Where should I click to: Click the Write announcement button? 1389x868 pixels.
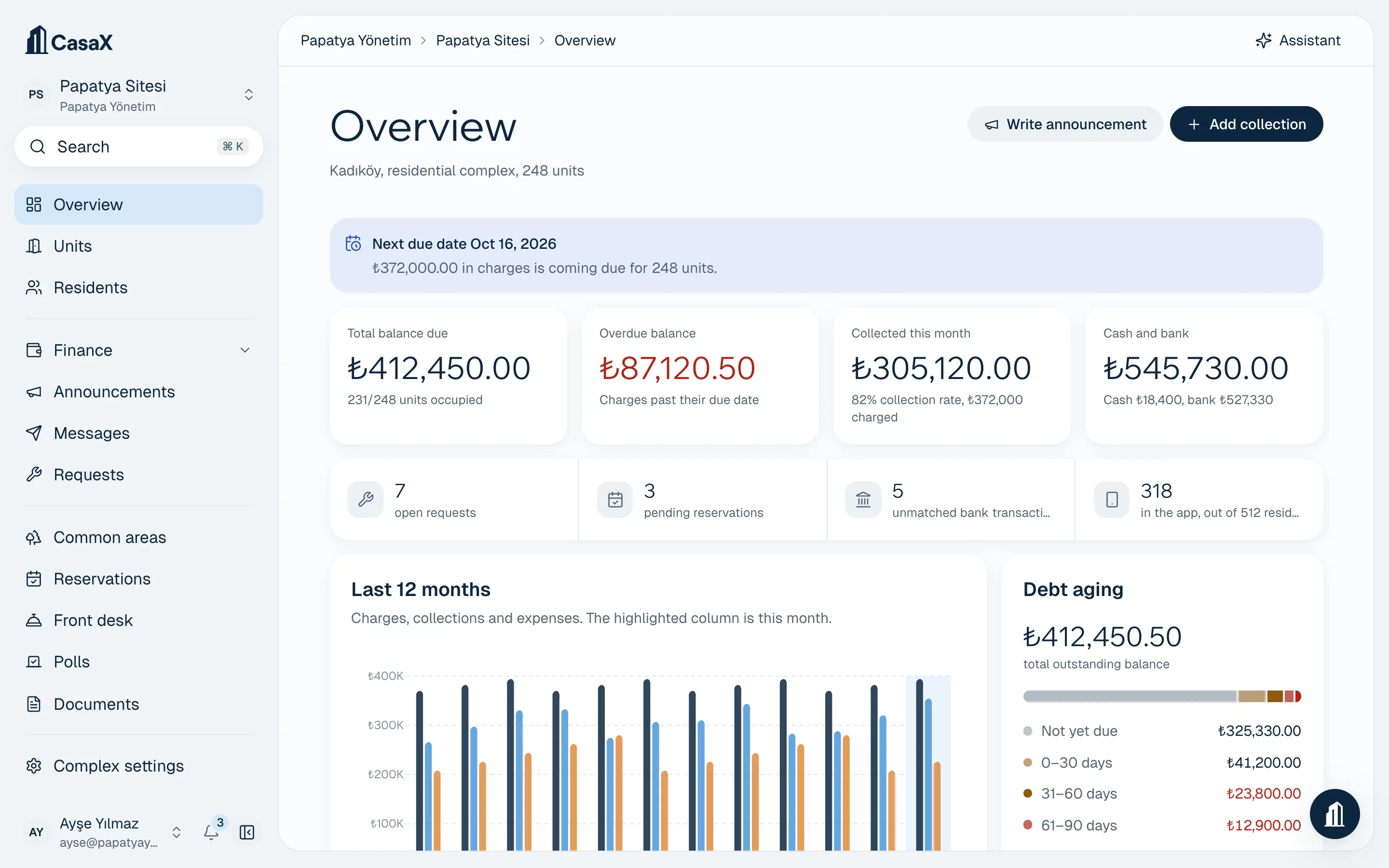[x=1065, y=124]
